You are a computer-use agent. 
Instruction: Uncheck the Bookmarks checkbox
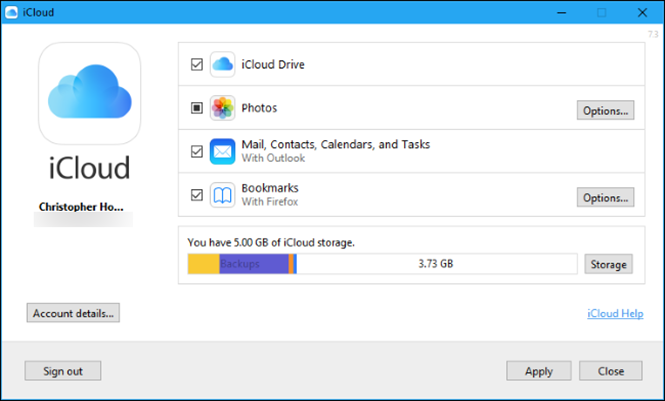tap(196, 194)
